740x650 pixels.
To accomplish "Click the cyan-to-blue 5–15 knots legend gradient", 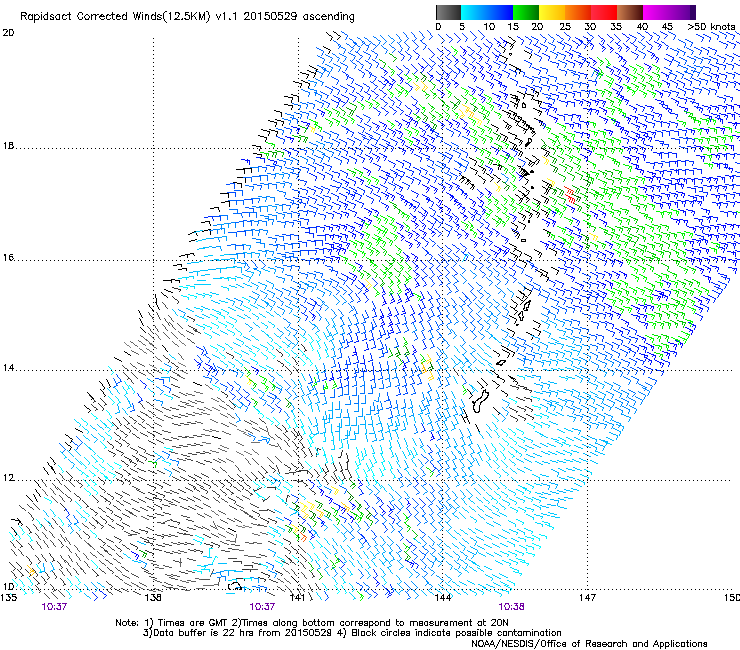I will (487, 12).
